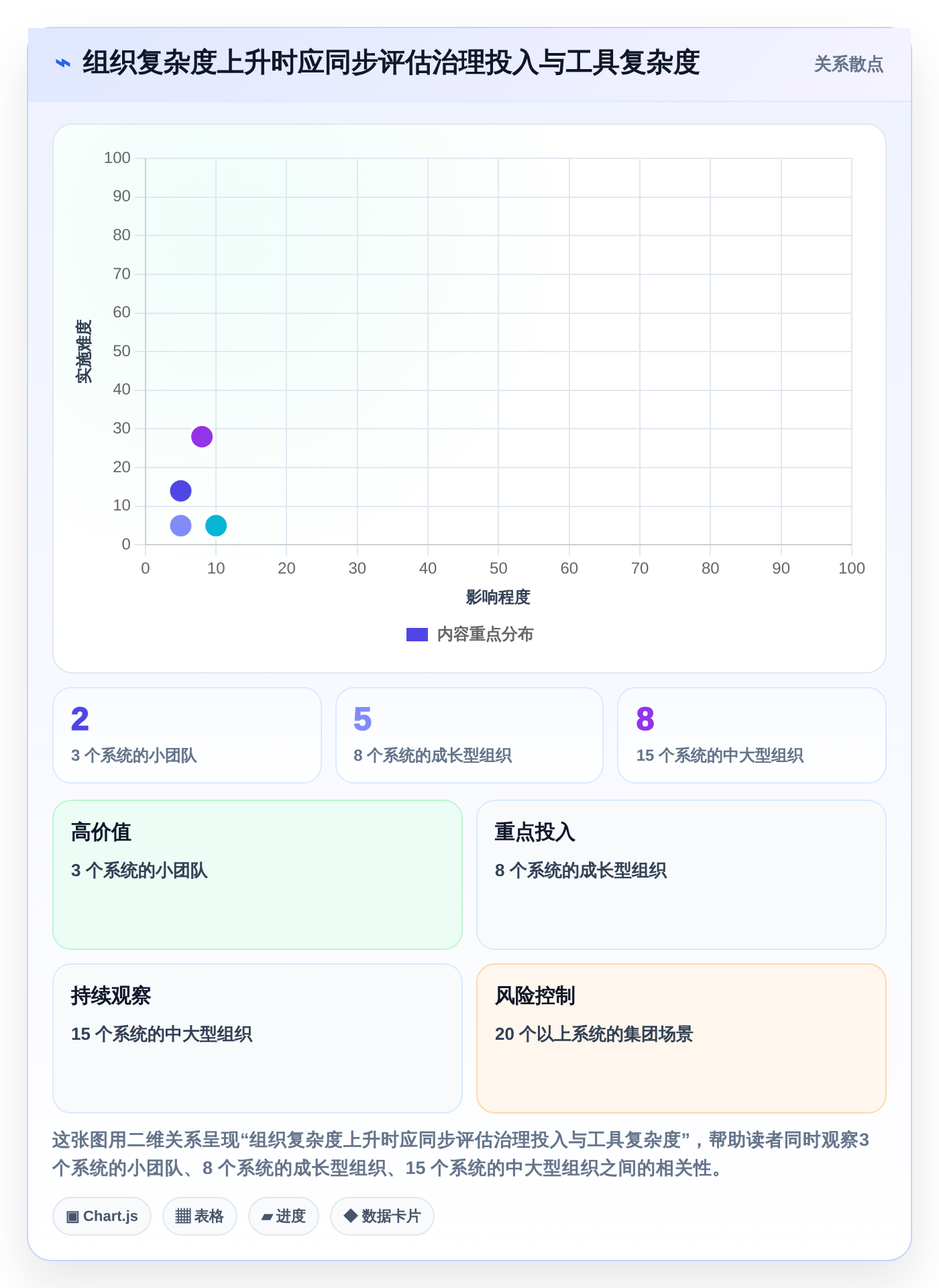This screenshot has height=1288, width=939.
Task: Open the stat card showing number 5
Action: click(469, 735)
